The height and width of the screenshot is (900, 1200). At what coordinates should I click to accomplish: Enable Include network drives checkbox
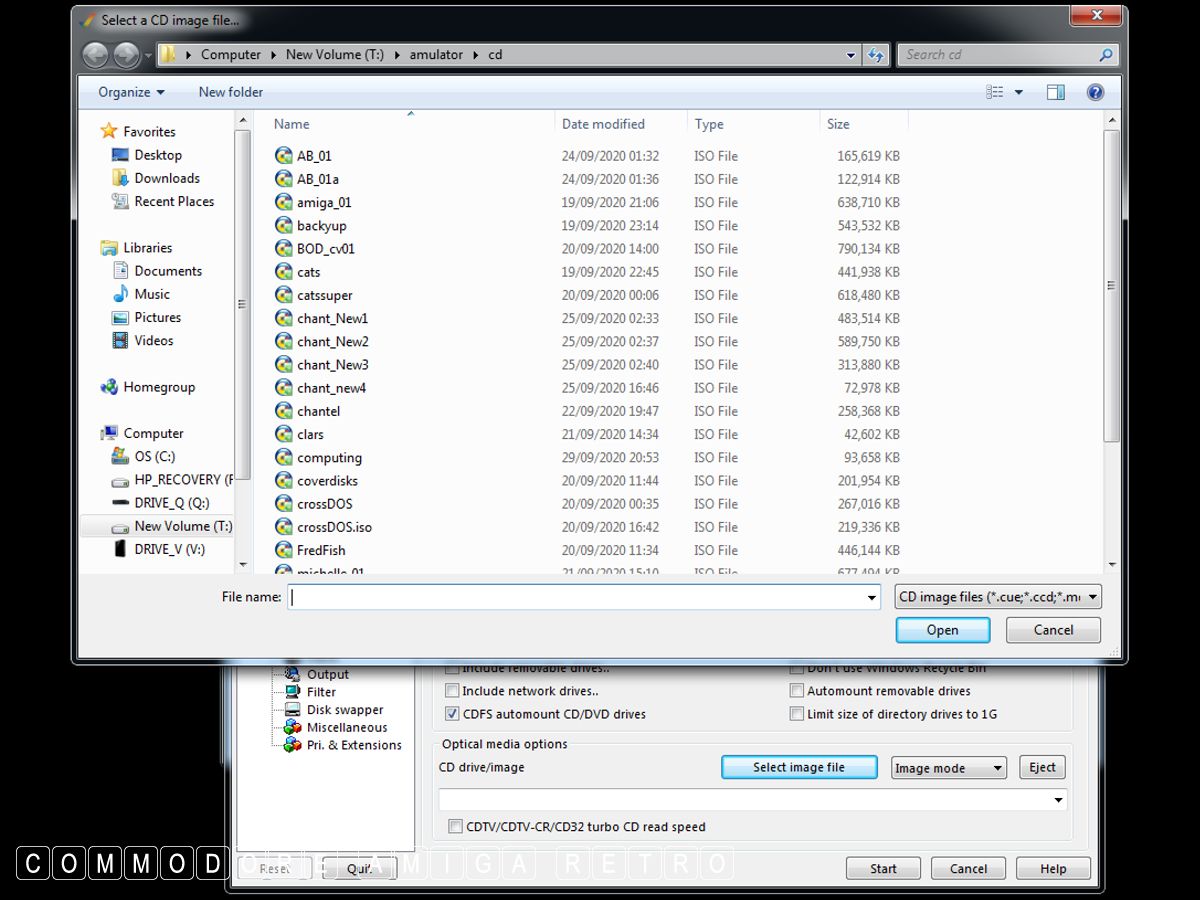point(452,691)
